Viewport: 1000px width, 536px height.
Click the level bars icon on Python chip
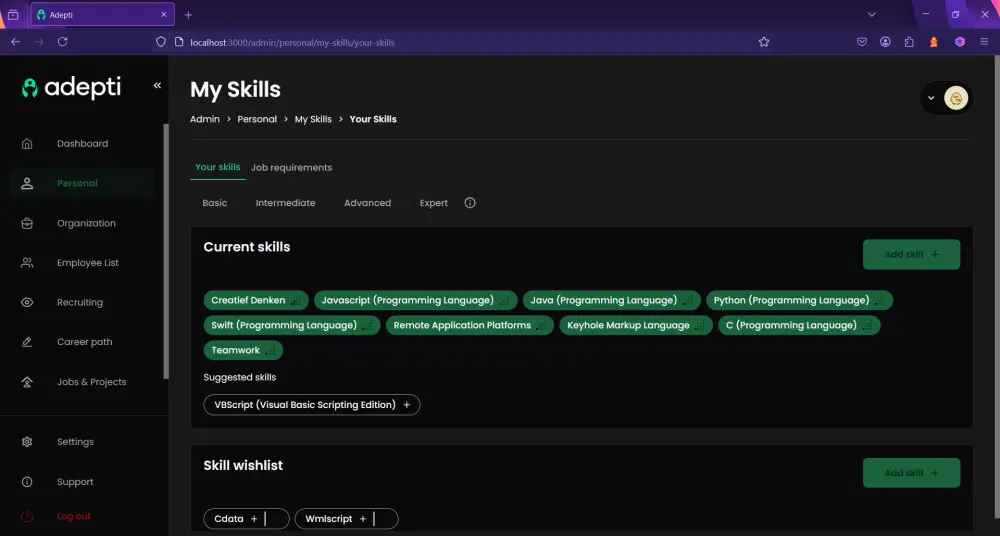pyautogui.click(x=879, y=301)
